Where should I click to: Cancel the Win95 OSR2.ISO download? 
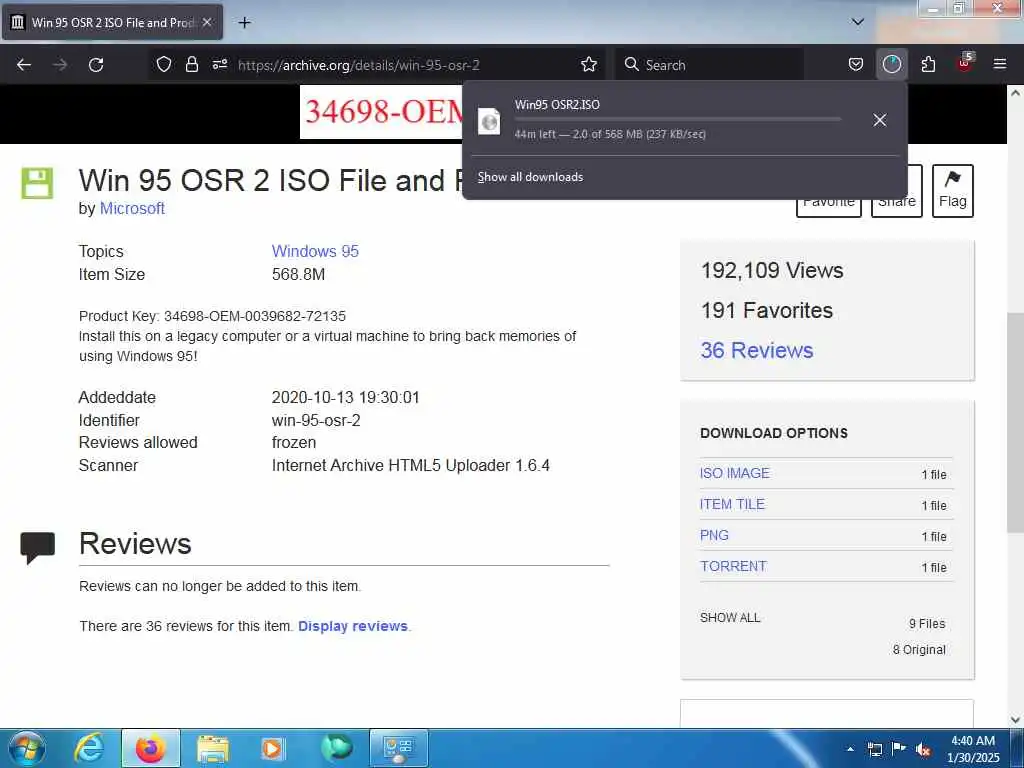[880, 120]
